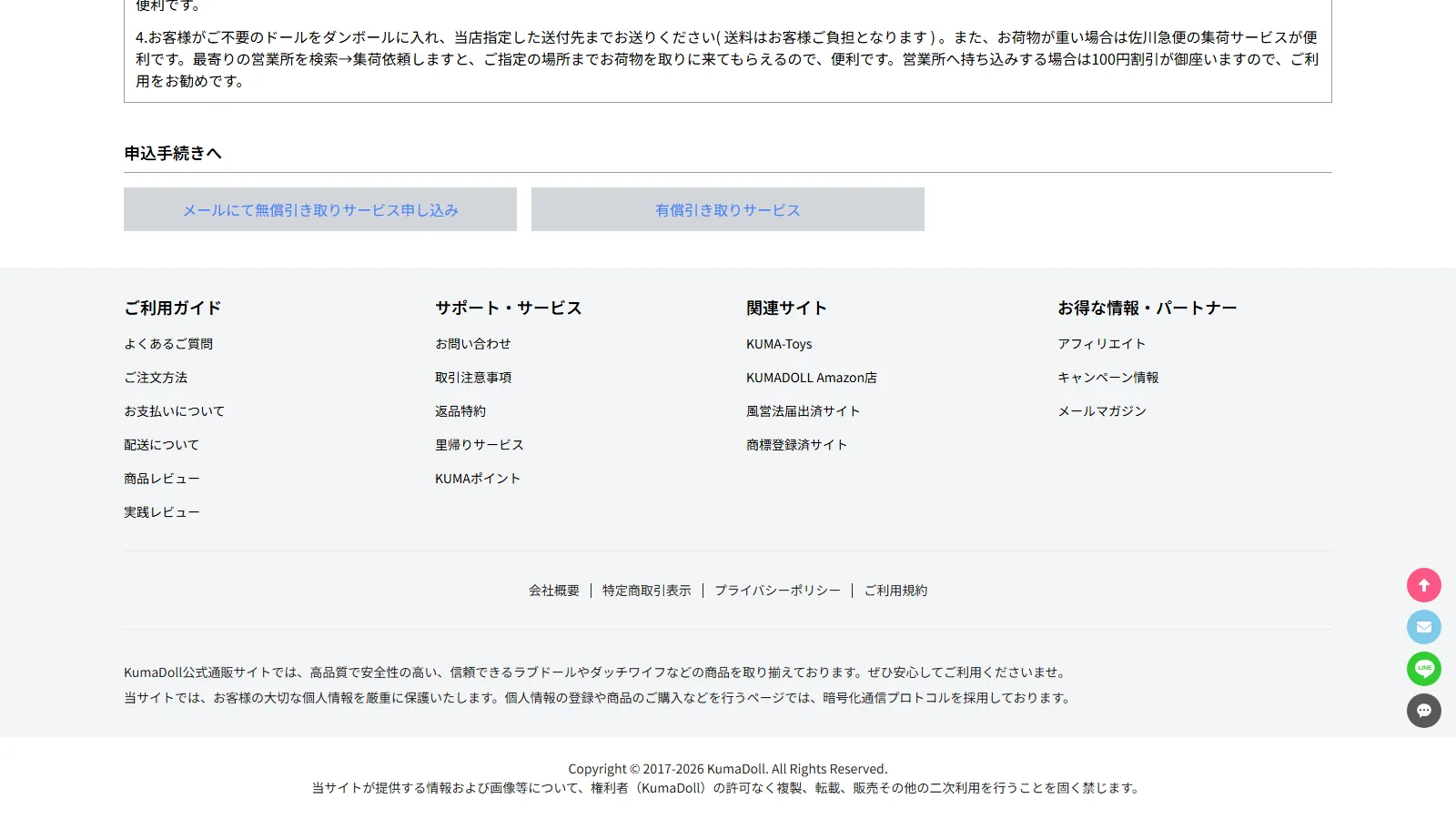
Task: Open 商品レビュー link
Action: (x=162, y=479)
